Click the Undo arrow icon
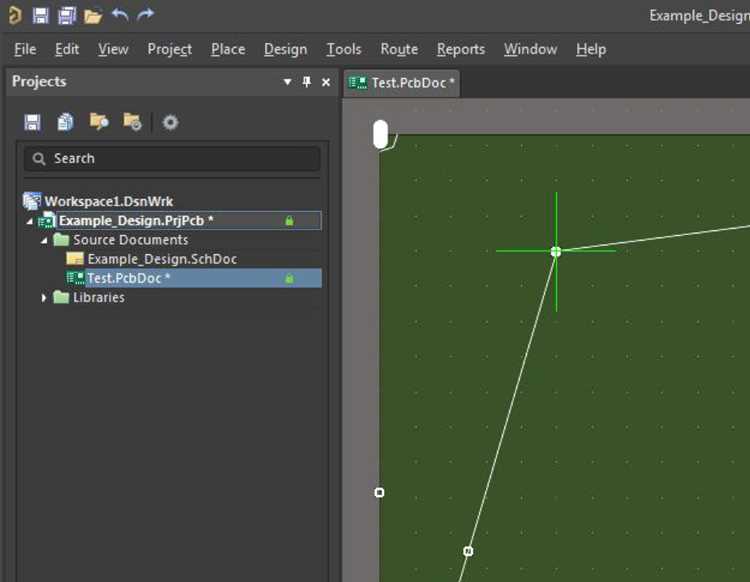The width and height of the screenshot is (750, 582). 120,15
